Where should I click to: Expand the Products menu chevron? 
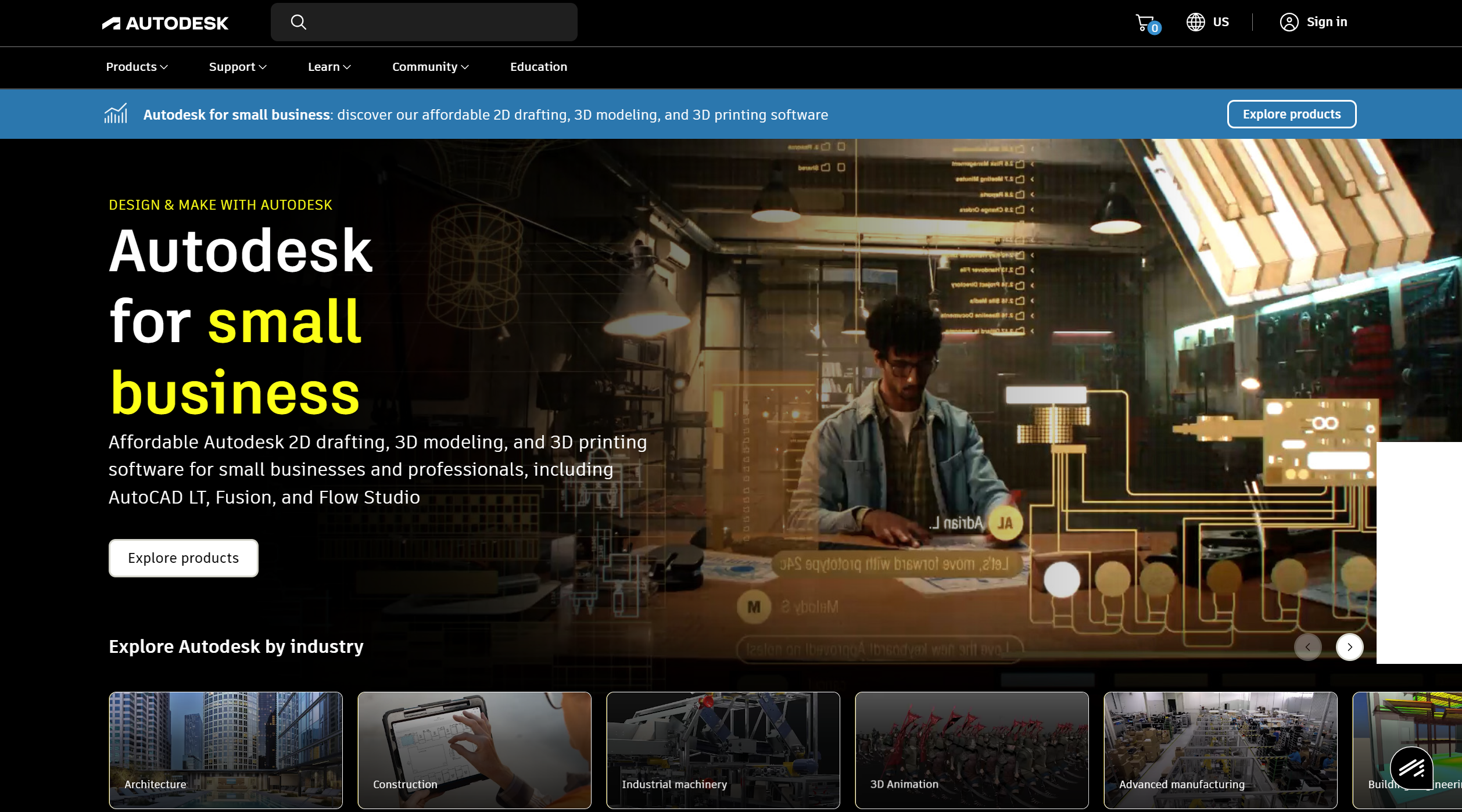164,67
